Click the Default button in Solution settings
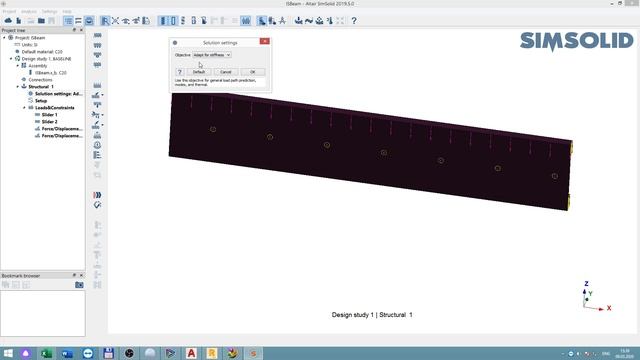The image size is (640, 360). click(199, 72)
